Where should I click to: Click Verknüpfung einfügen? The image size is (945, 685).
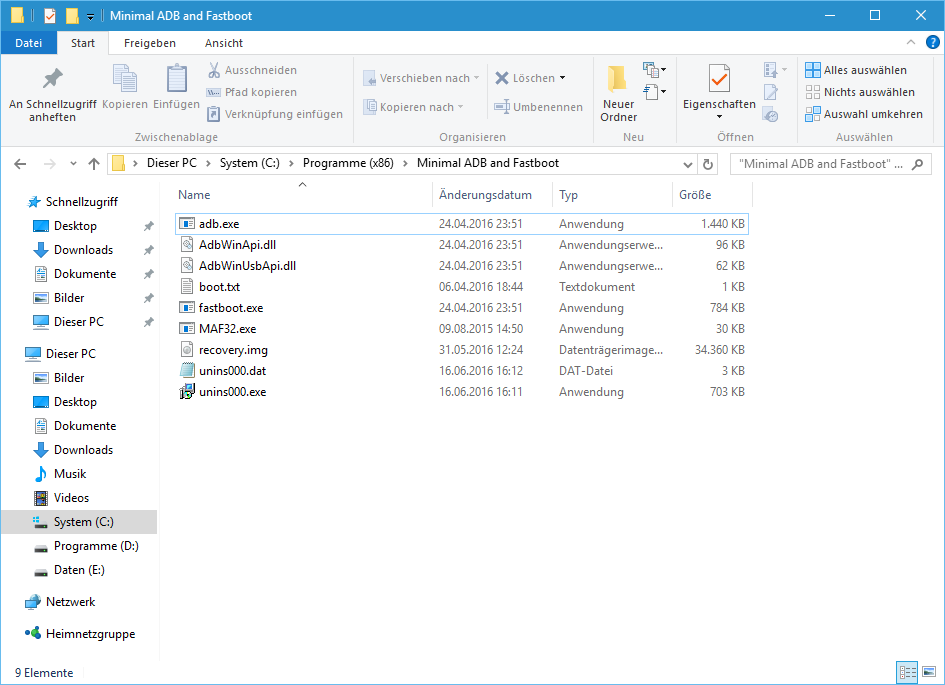point(274,114)
